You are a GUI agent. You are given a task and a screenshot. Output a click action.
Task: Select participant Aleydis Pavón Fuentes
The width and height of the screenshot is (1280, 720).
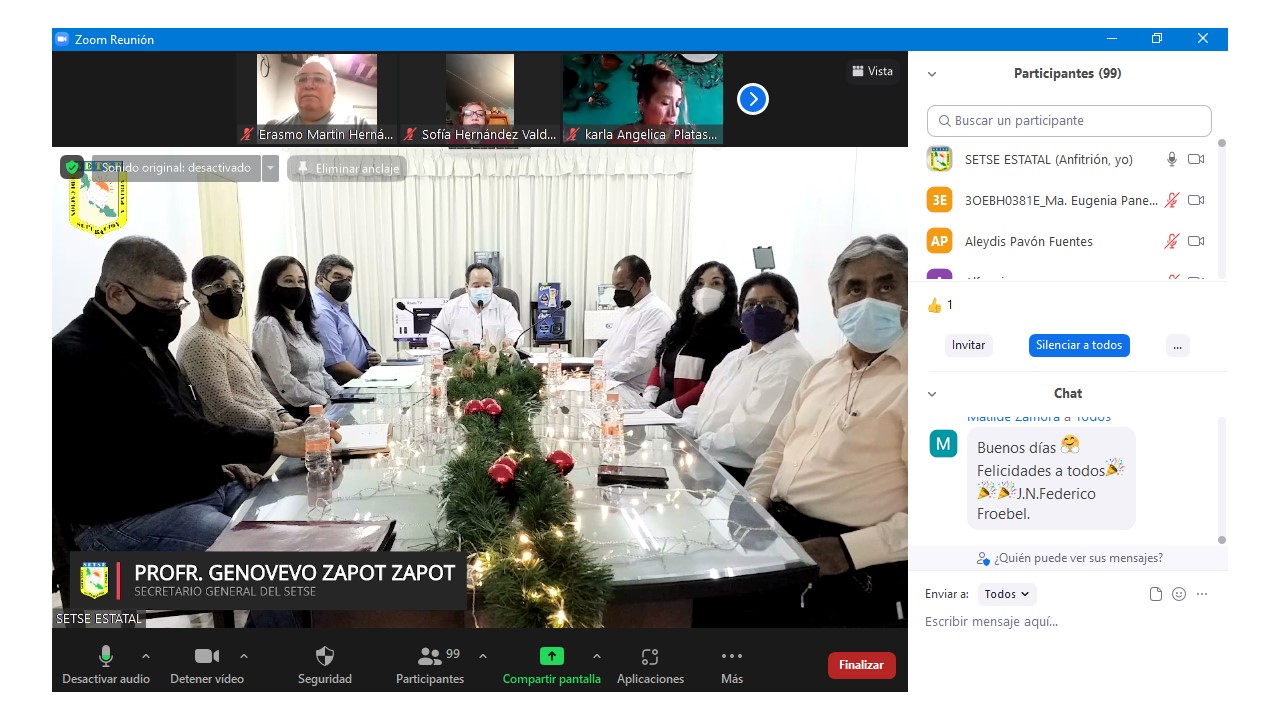[x=1029, y=241]
